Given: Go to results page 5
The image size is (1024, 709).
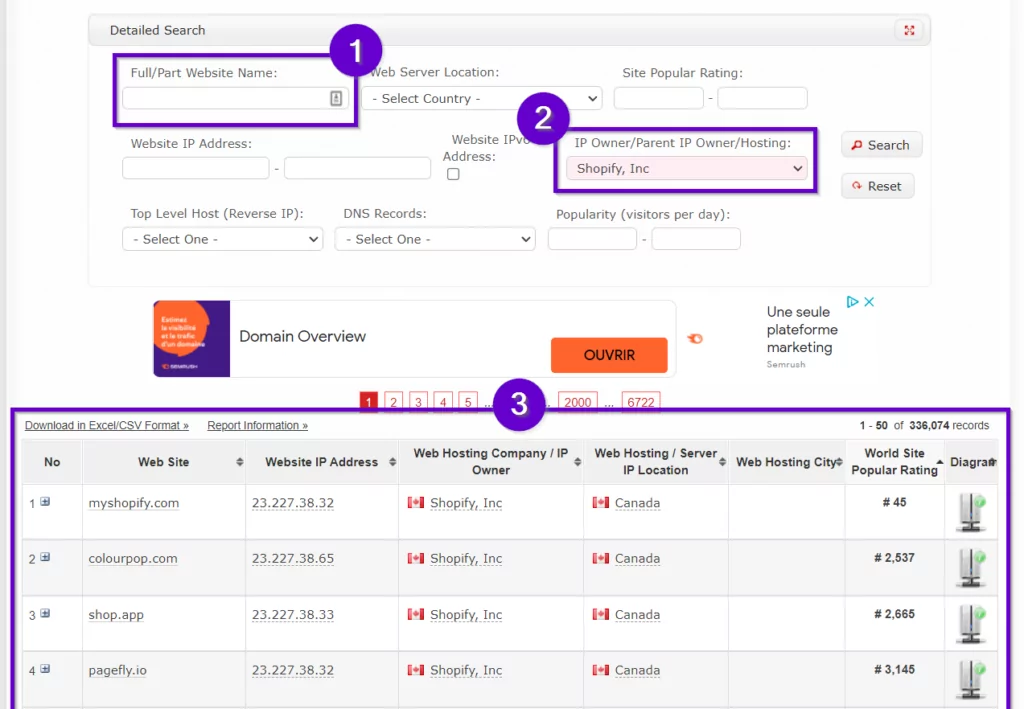Looking at the screenshot, I should pos(468,402).
